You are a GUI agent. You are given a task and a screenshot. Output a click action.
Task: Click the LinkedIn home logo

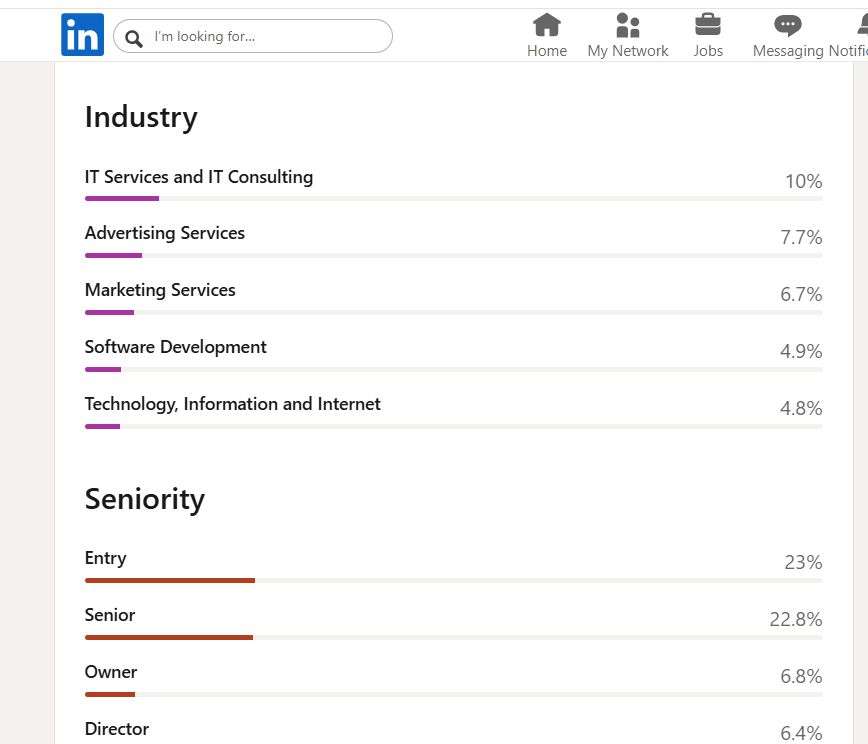[82, 33]
